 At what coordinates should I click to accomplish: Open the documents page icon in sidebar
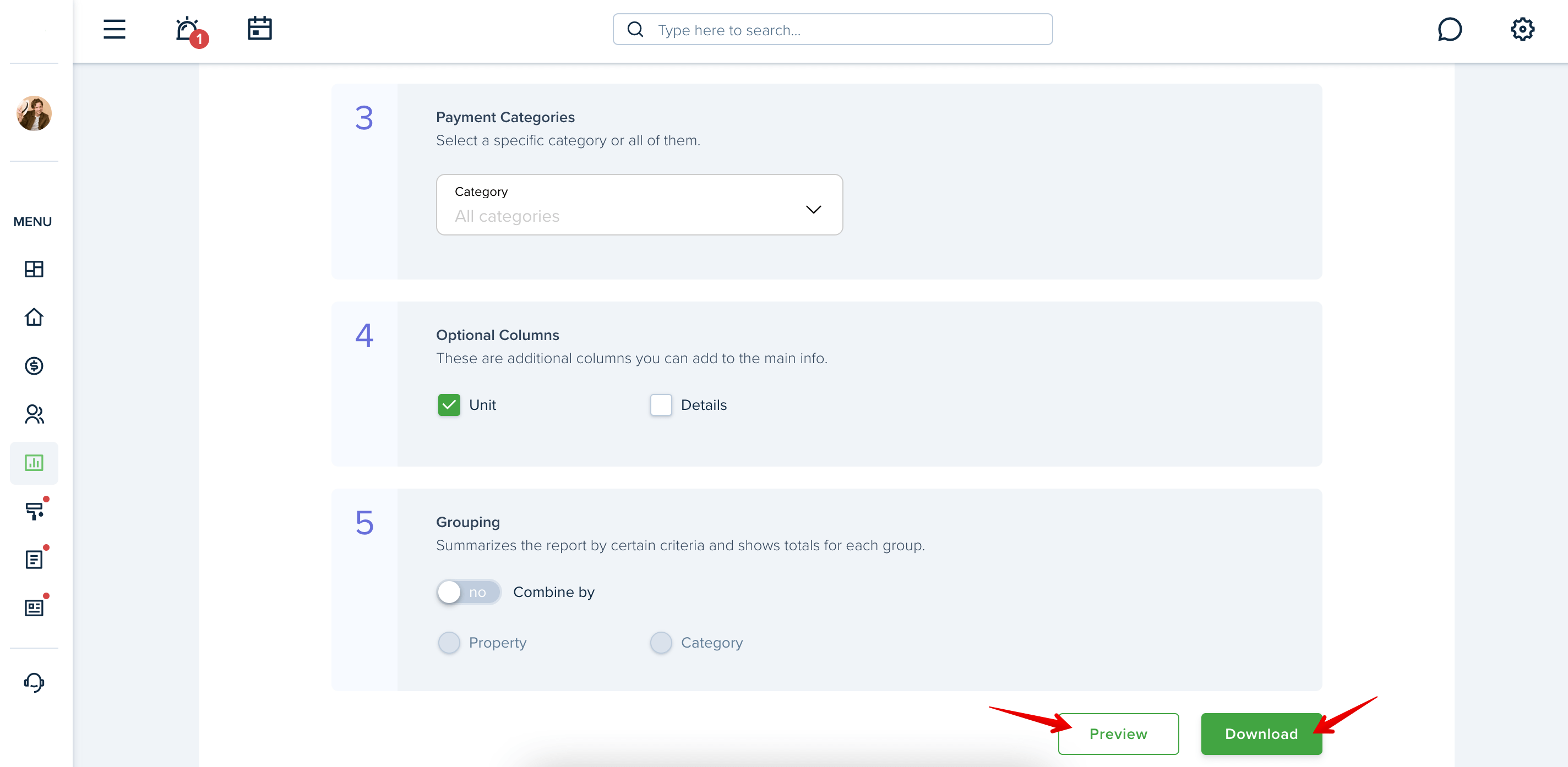point(35,558)
